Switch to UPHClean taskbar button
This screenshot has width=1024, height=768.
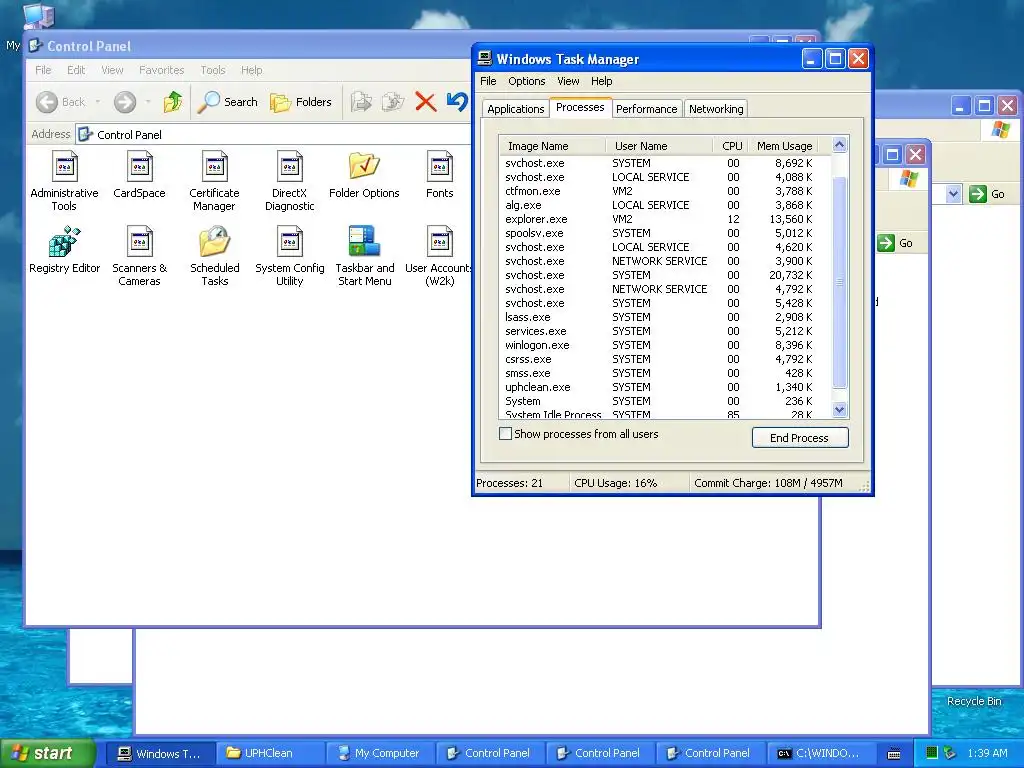[x=270, y=753]
